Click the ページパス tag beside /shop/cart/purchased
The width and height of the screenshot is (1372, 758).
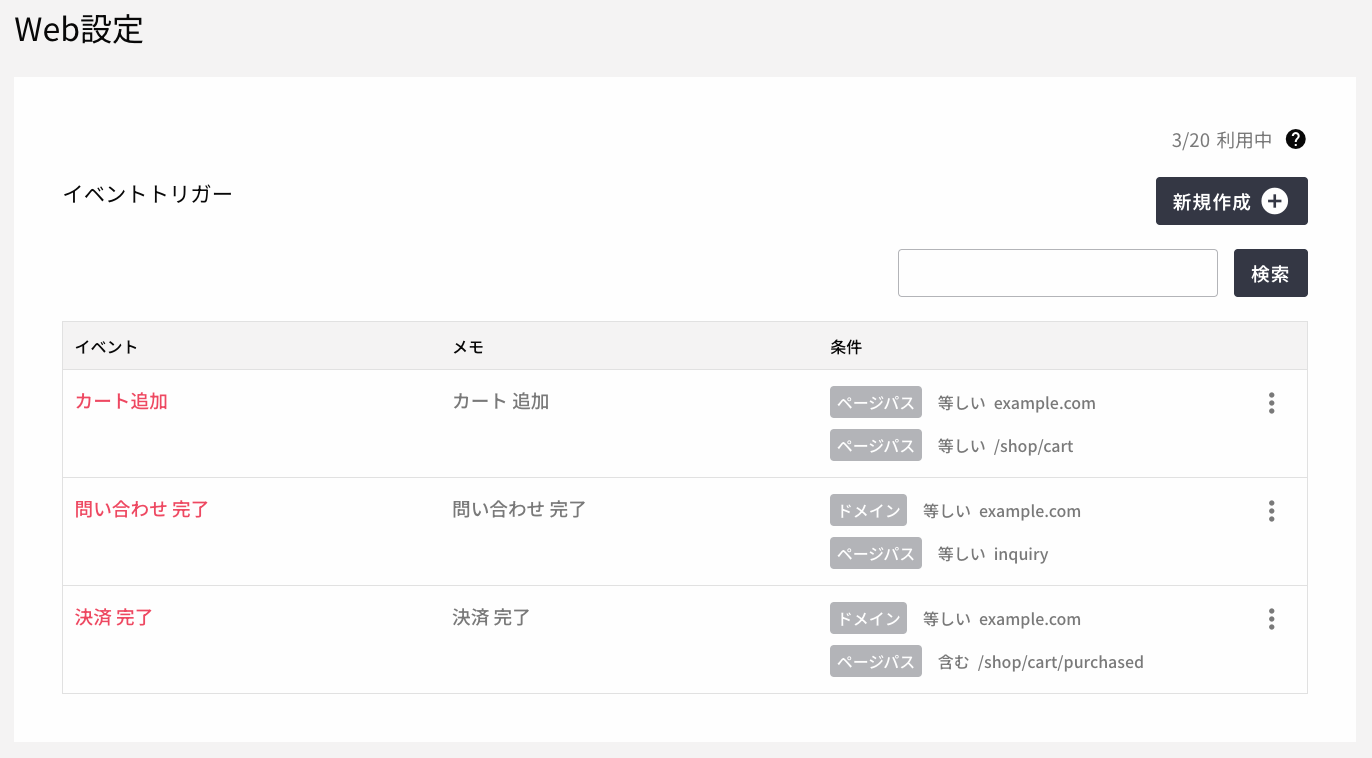[875, 661]
